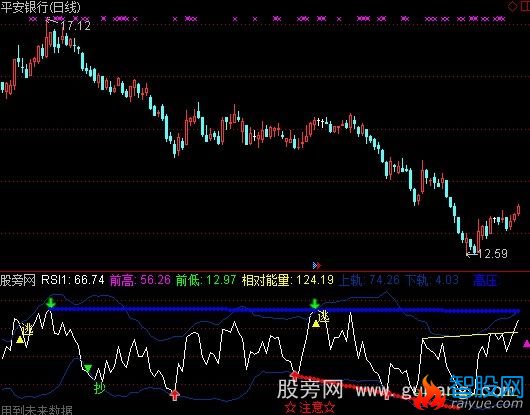Screen dimensions: 530x415
Task: Click the 17.12 high price label
Action: (x=75, y=25)
